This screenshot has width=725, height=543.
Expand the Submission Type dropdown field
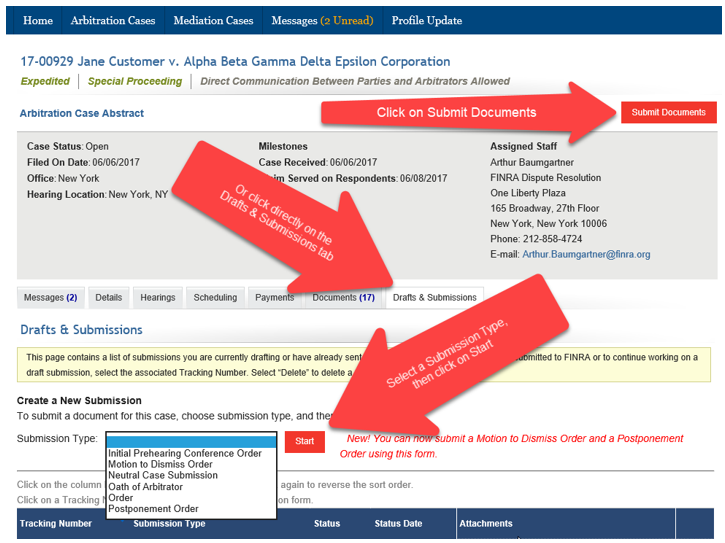pyautogui.click(x=190, y=440)
